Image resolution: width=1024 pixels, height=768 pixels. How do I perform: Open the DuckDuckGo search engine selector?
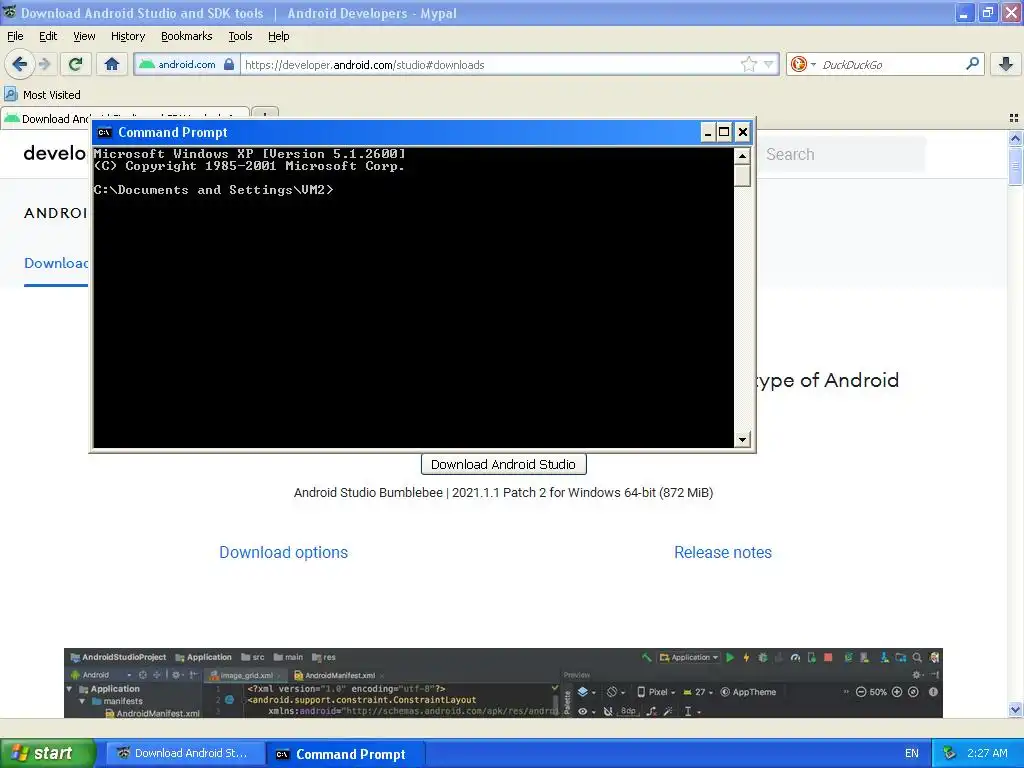803,64
